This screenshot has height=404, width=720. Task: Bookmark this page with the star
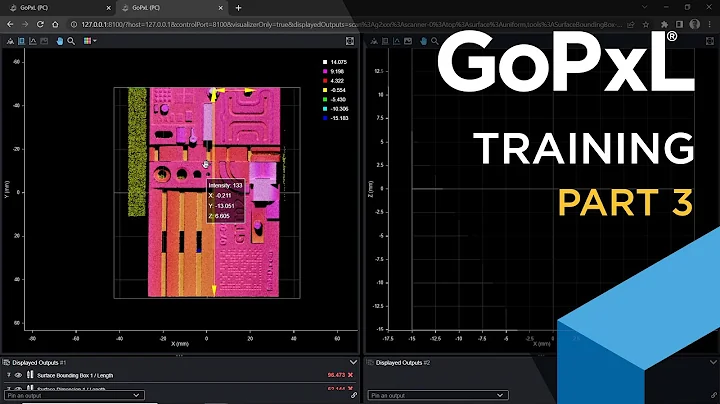[x=646, y=24]
